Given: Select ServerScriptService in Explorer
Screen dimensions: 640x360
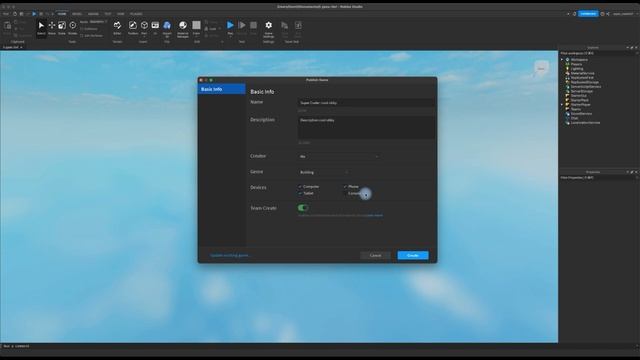Looking at the screenshot, I should pyautogui.click(x=586, y=87).
